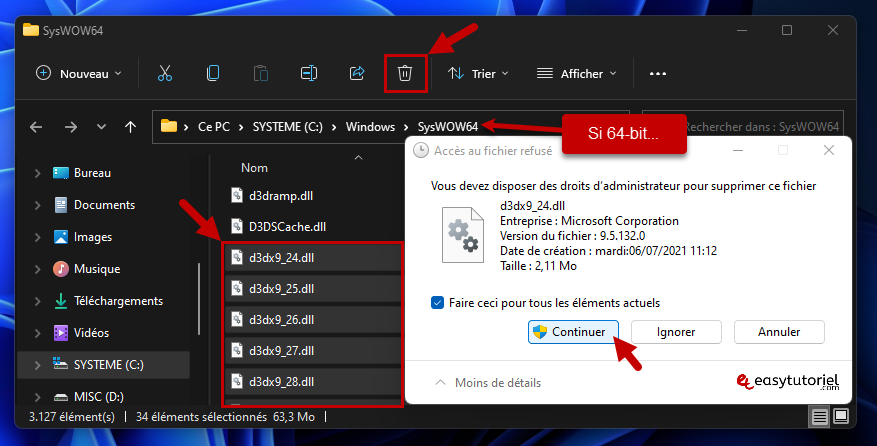Open Téléchargements in the sidebar
This screenshot has height=446, width=877.
click(x=118, y=301)
